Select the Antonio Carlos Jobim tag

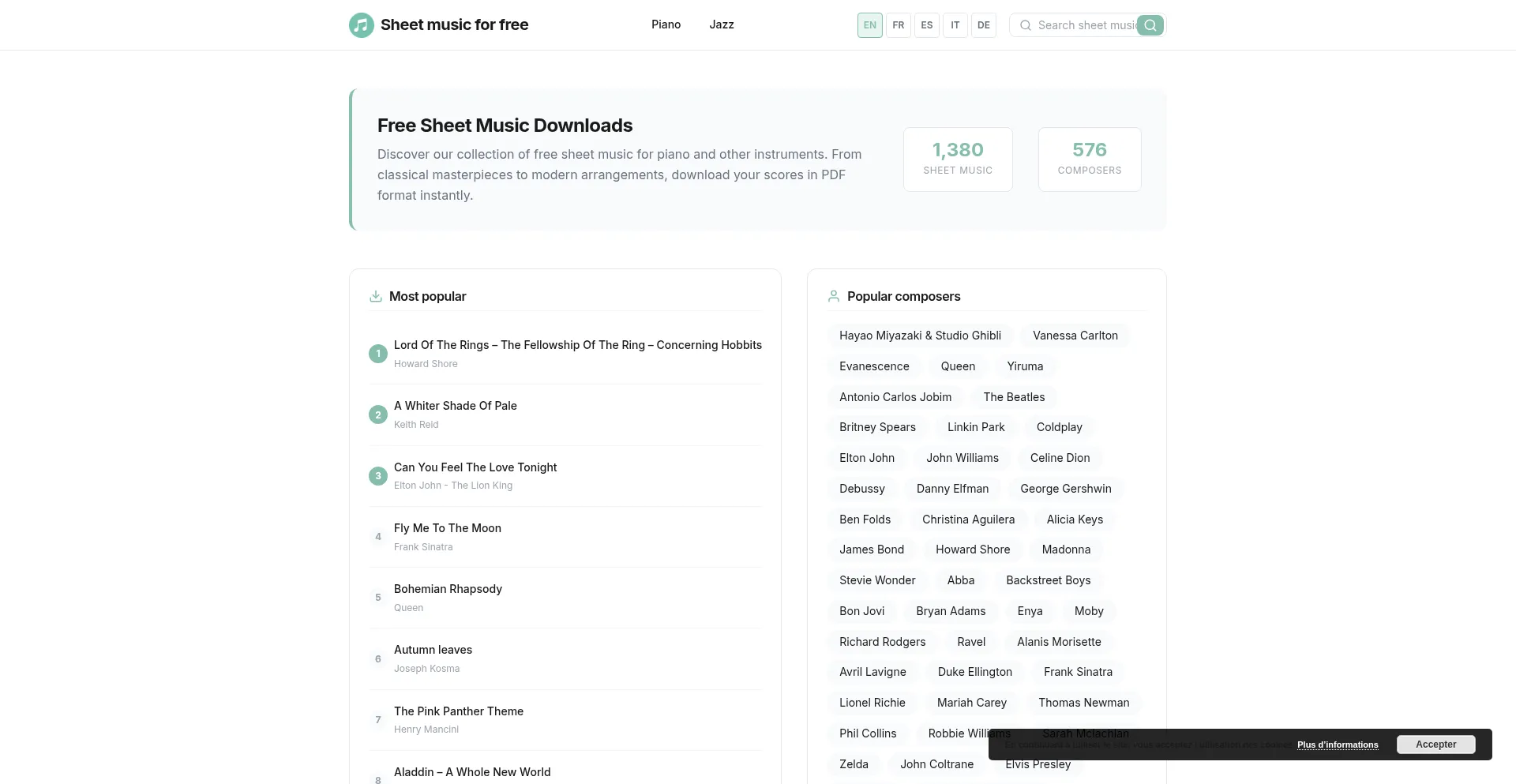895,397
